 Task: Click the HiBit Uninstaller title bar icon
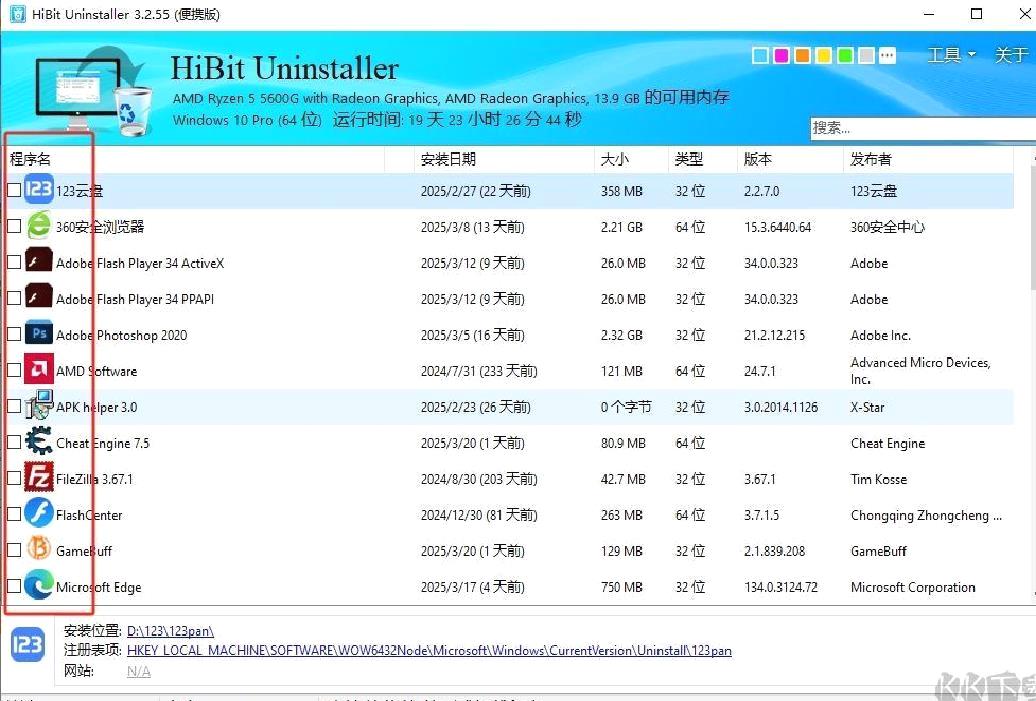(x=18, y=14)
